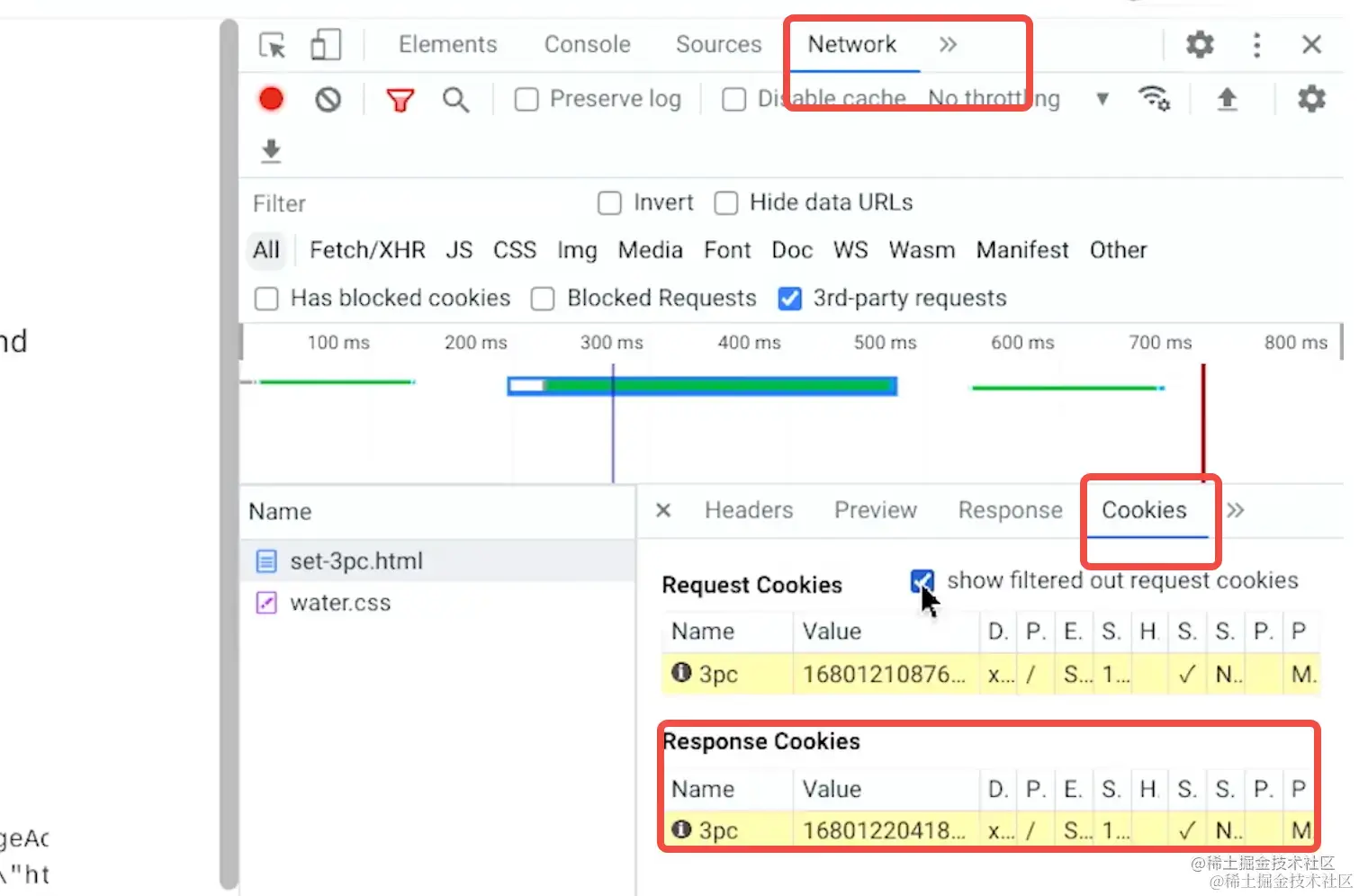The height and width of the screenshot is (896, 1359).
Task: Enable Has blocked cookies filter
Action: [x=266, y=299]
